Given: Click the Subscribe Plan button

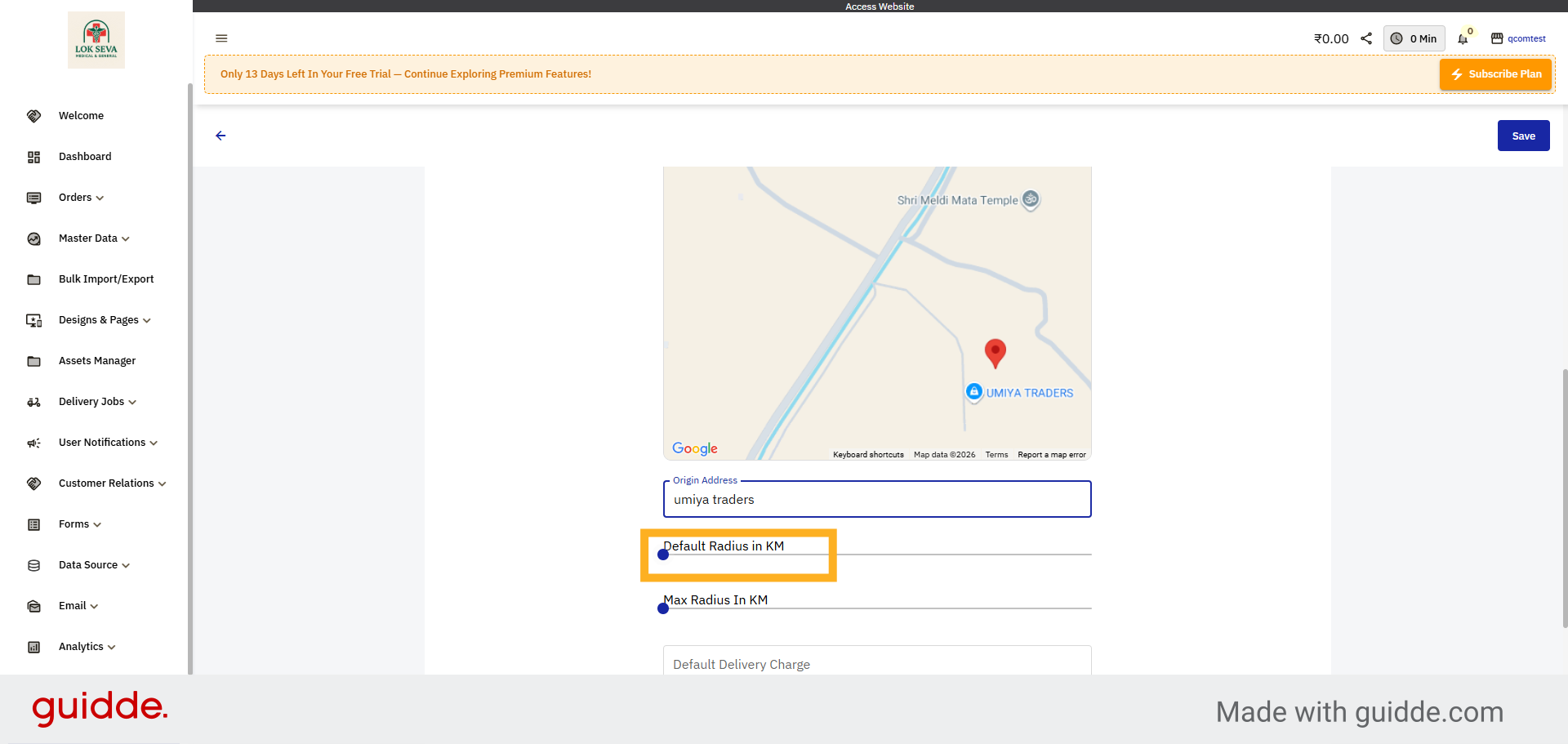Looking at the screenshot, I should pyautogui.click(x=1495, y=74).
